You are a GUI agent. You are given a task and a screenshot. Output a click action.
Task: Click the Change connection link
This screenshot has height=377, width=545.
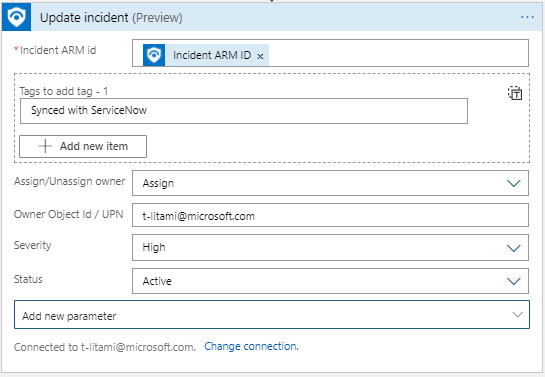click(251, 346)
